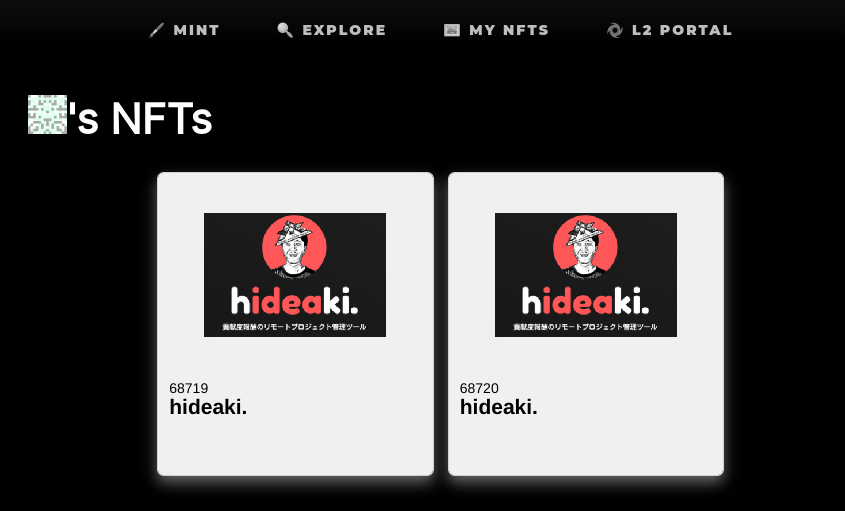Click empty lower area of card 68720
Viewport: 845px width, 511px height.
point(586,447)
